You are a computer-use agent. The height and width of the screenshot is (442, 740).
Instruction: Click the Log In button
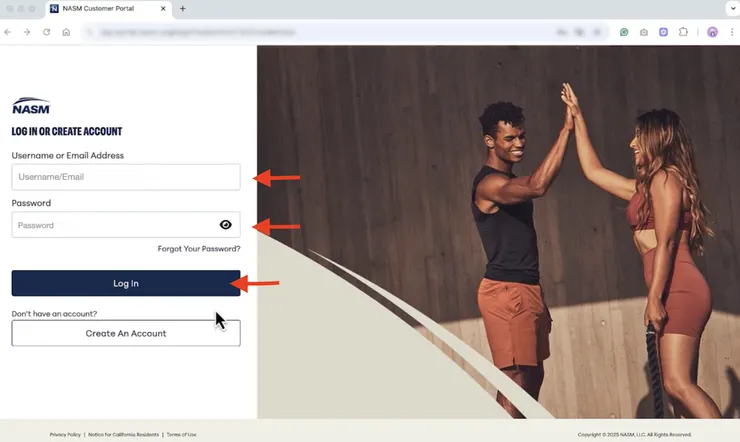[126, 283]
